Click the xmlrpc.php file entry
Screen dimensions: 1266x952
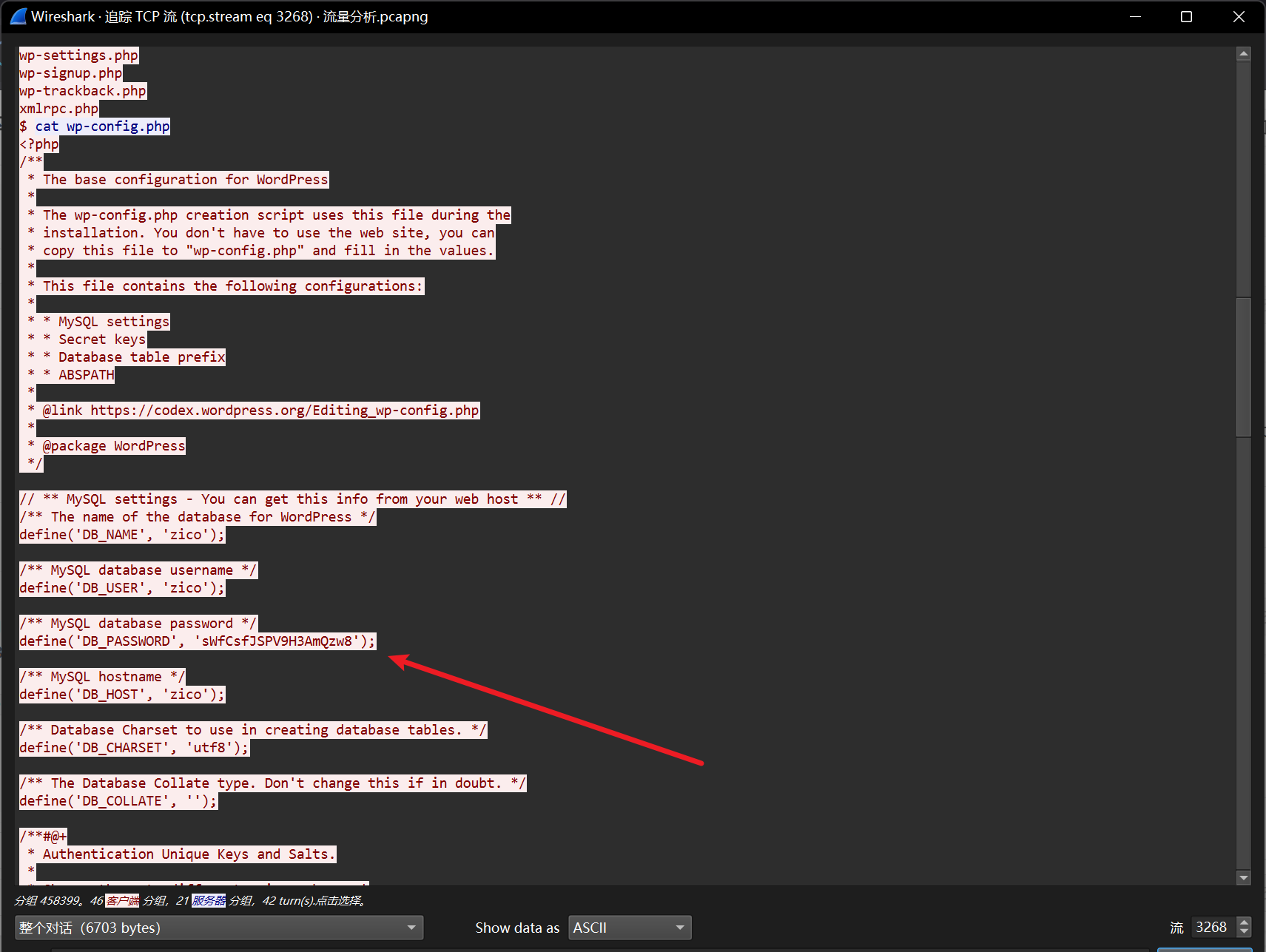click(58, 109)
